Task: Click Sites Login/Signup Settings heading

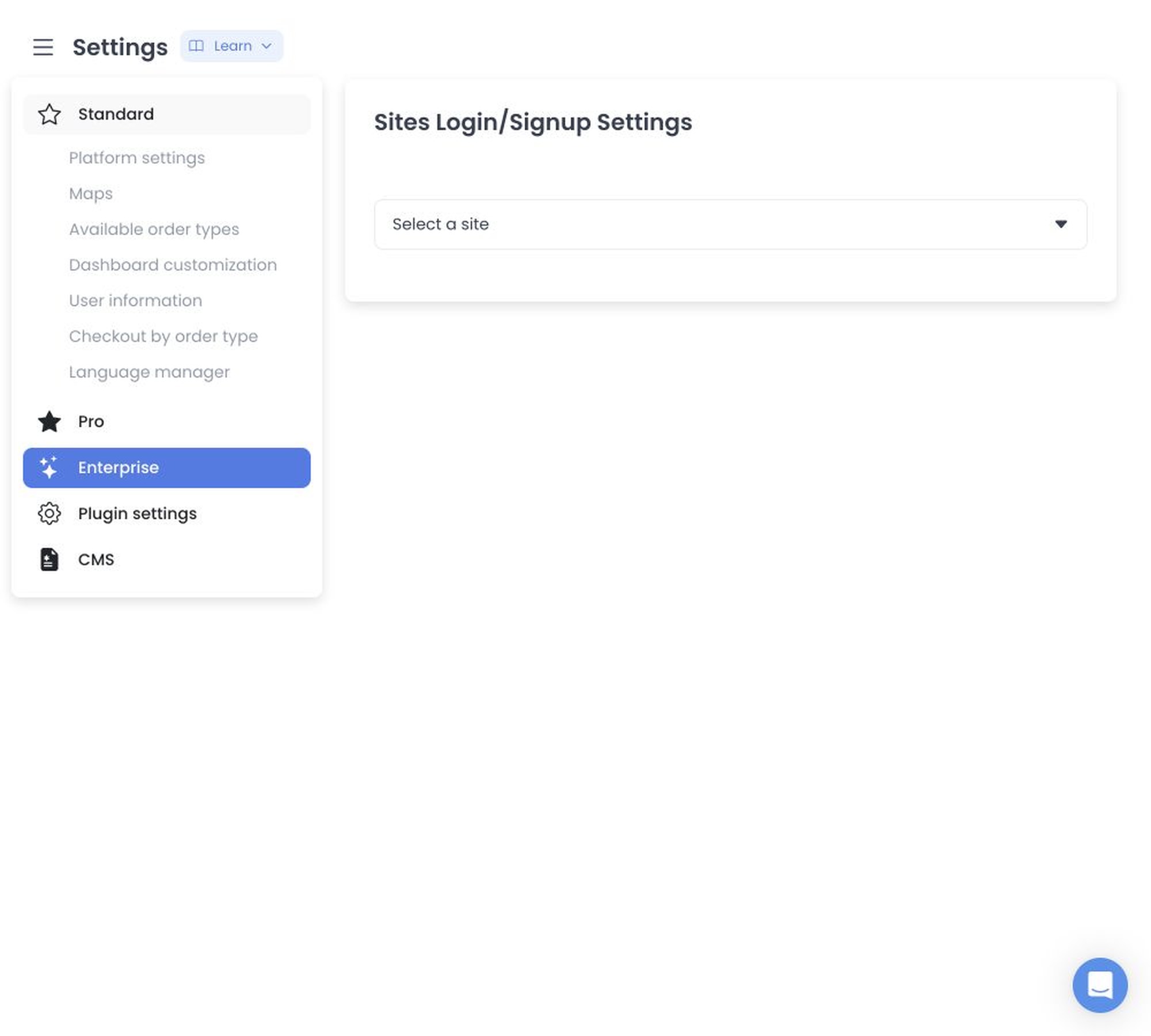Action: pos(533,122)
